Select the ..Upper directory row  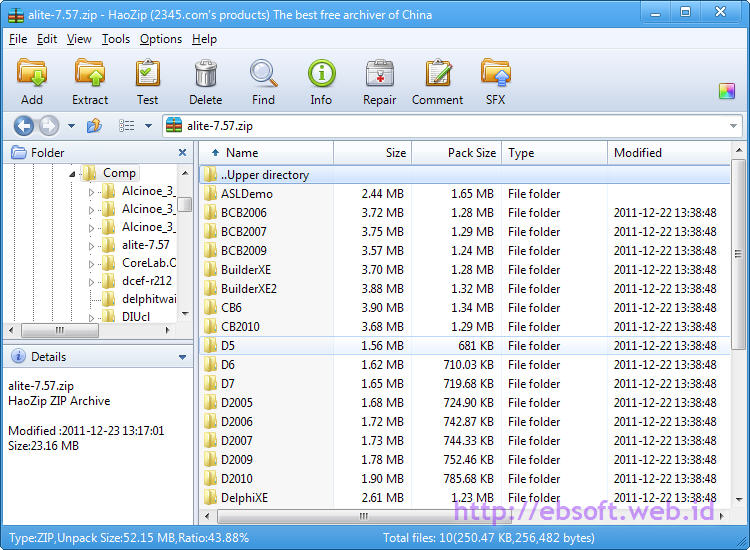(465, 175)
